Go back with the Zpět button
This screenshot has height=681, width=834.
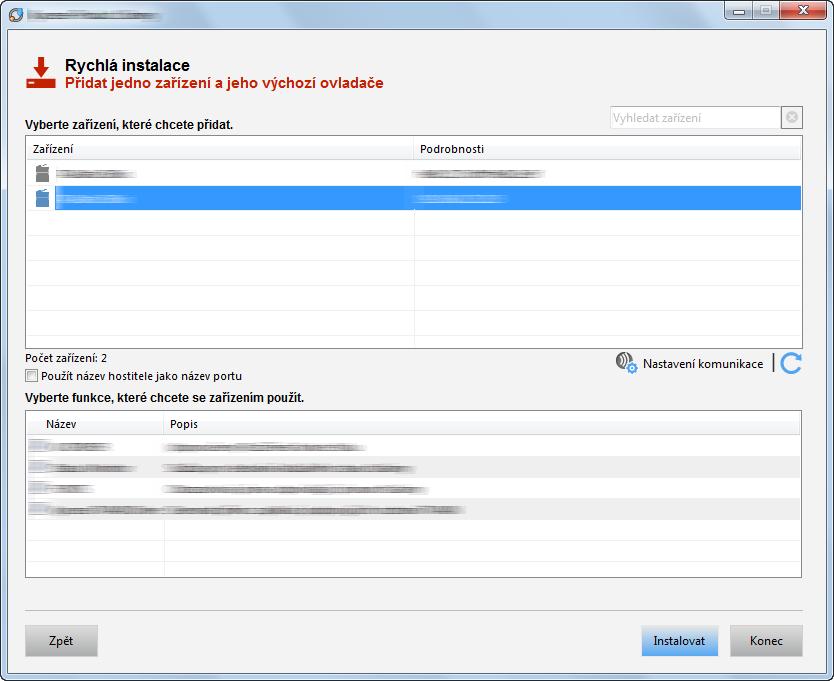pyautogui.click(x=61, y=641)
